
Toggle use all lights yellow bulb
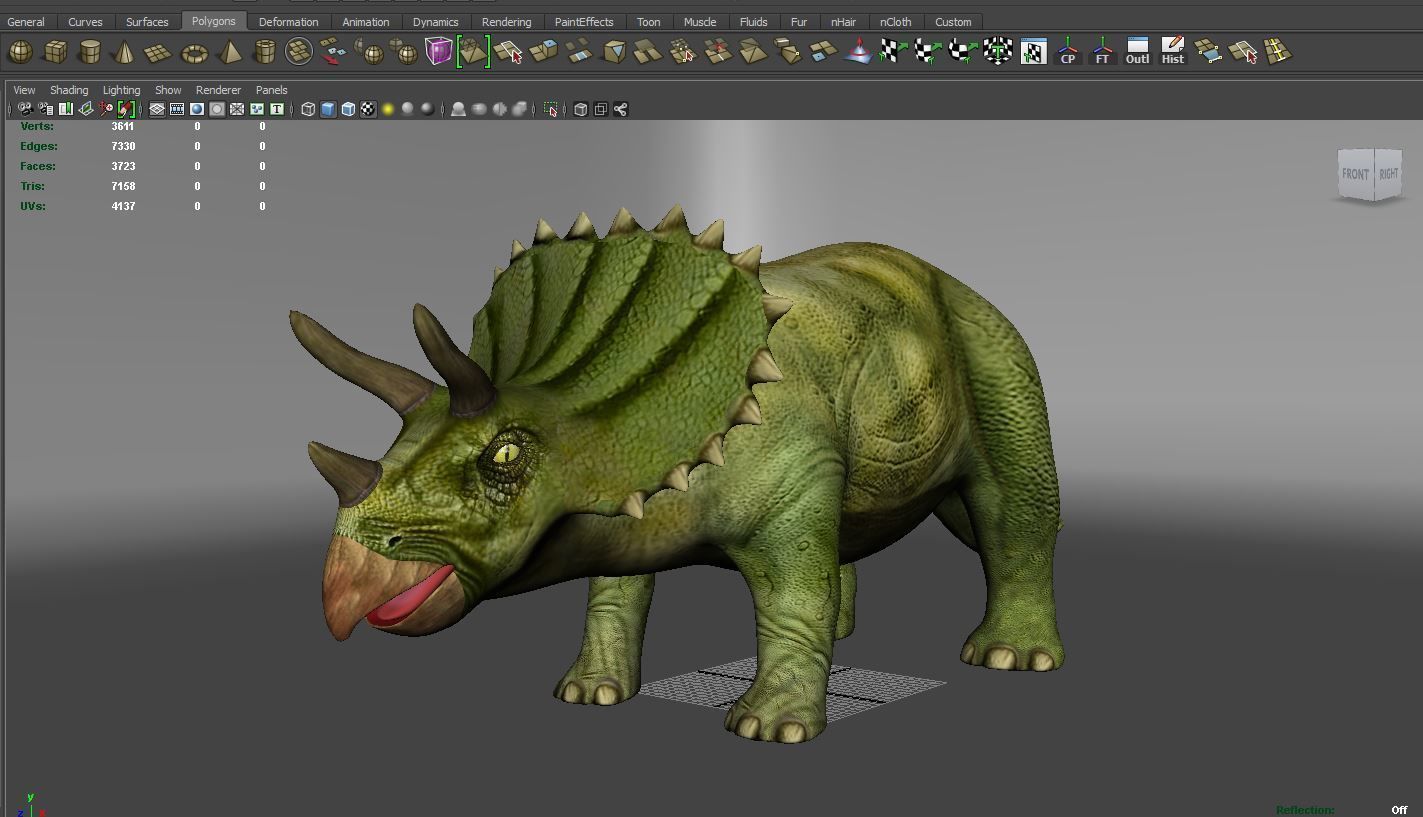tap(388, 109)
